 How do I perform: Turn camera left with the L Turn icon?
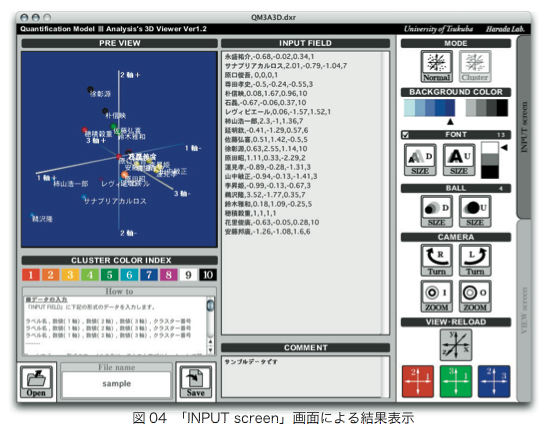click(x=475, y=260)
